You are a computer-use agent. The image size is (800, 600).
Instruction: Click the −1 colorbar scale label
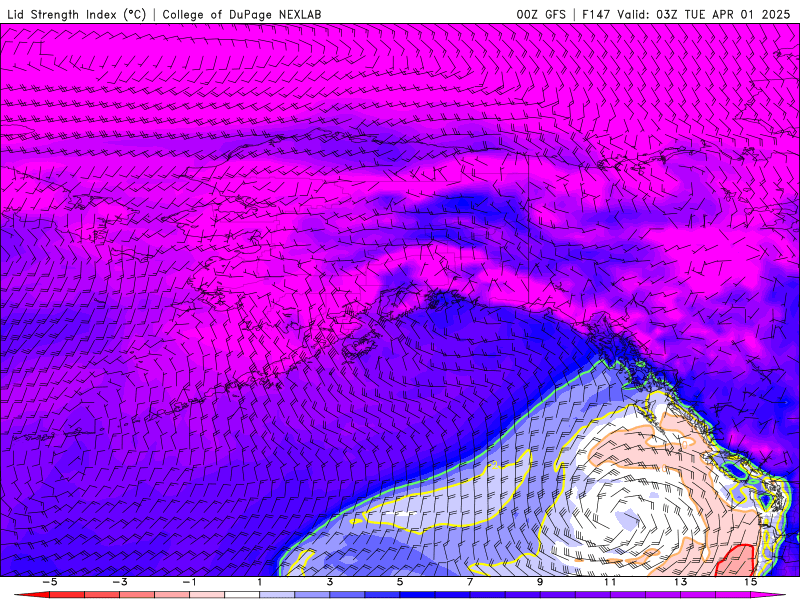pyautogui.click(x=189, y=582)
